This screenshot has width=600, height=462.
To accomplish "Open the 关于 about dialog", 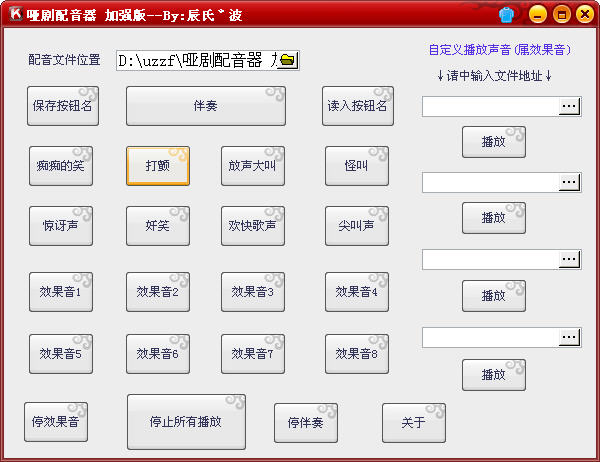I will (x=414, y=423).
